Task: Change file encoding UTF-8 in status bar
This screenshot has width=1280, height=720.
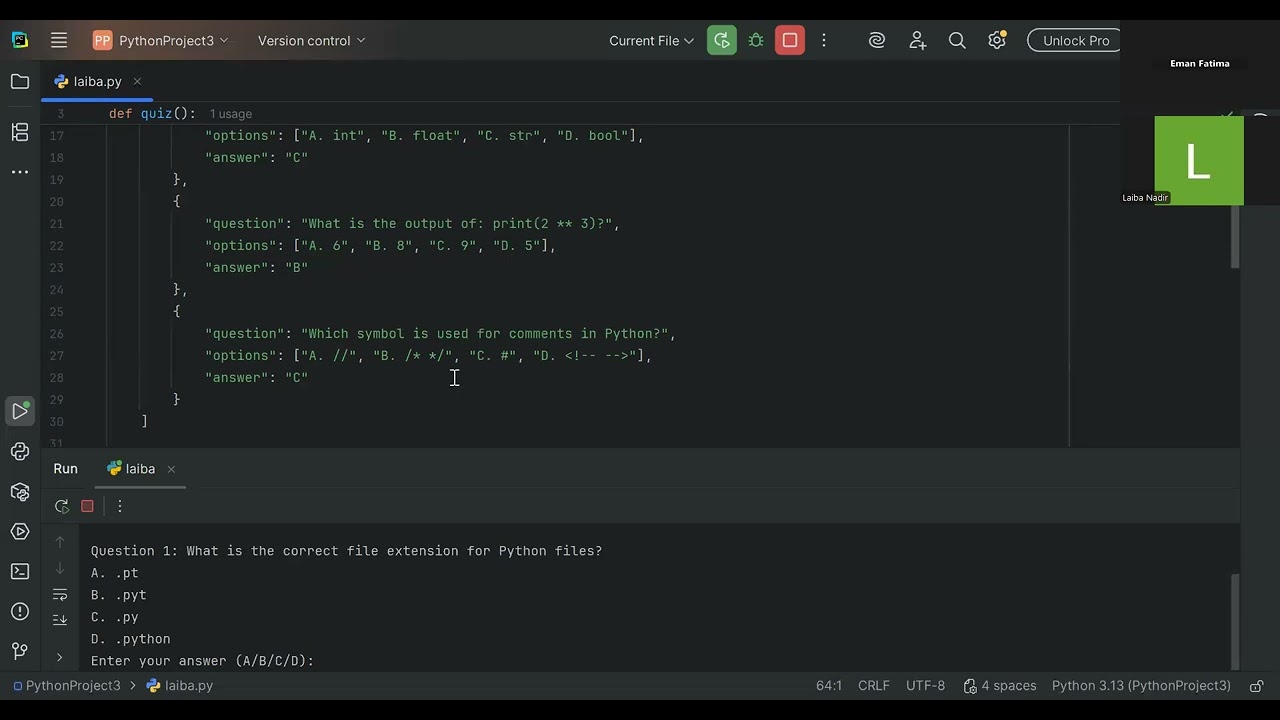Action: [925, 686]
